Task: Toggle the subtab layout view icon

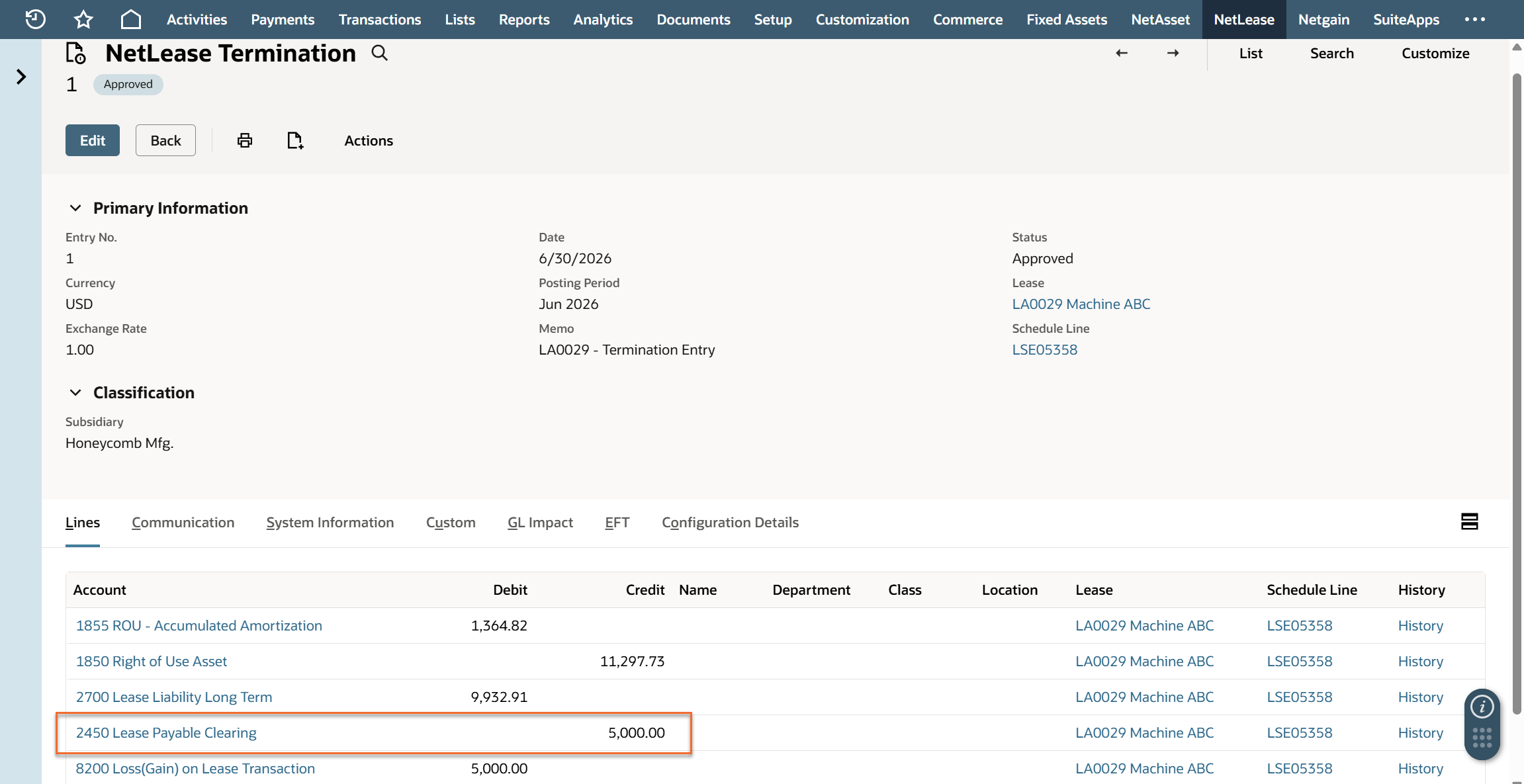Action: (1469, 521)
